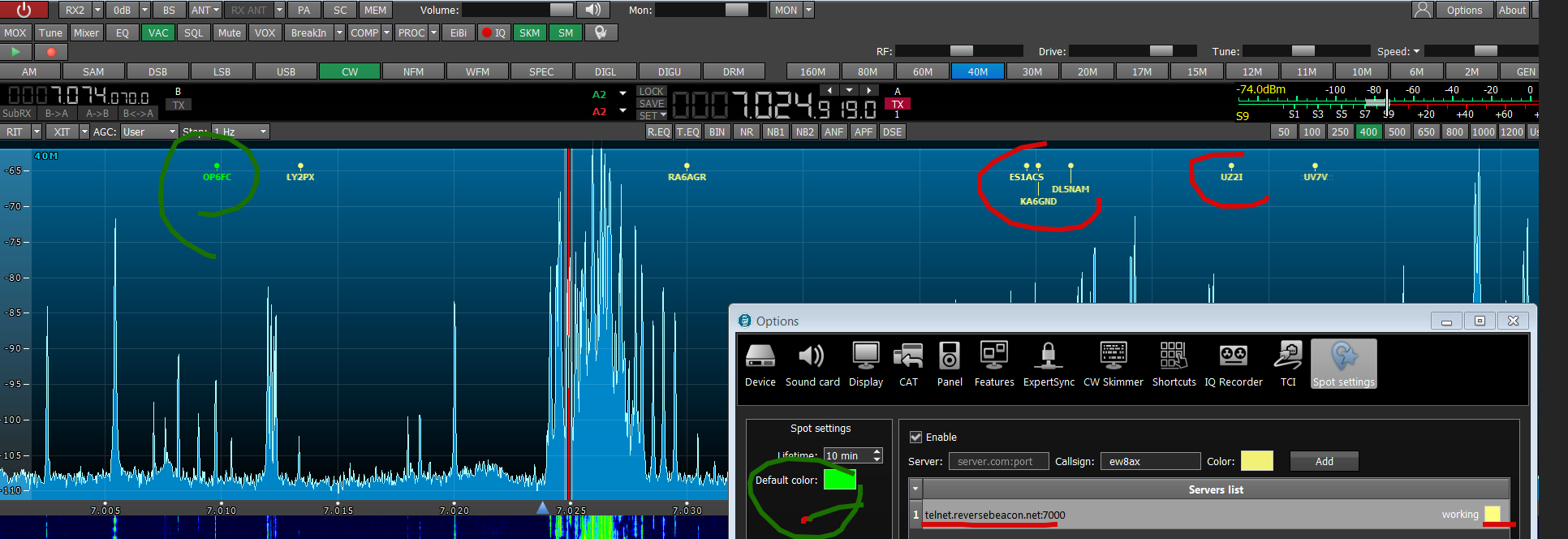The width and height of the screenshot is (1568, 539).
Task: Switch to USB mode
Action: (x=286, y=71)
